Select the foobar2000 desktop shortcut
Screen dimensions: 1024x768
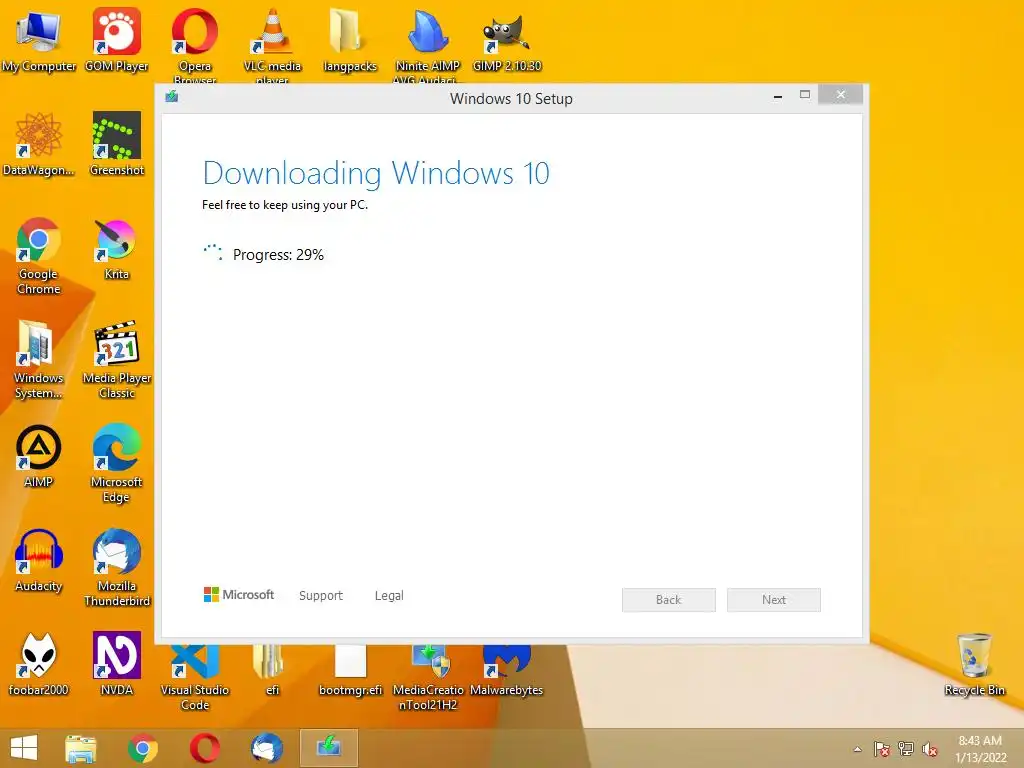[x=39, y=664]
